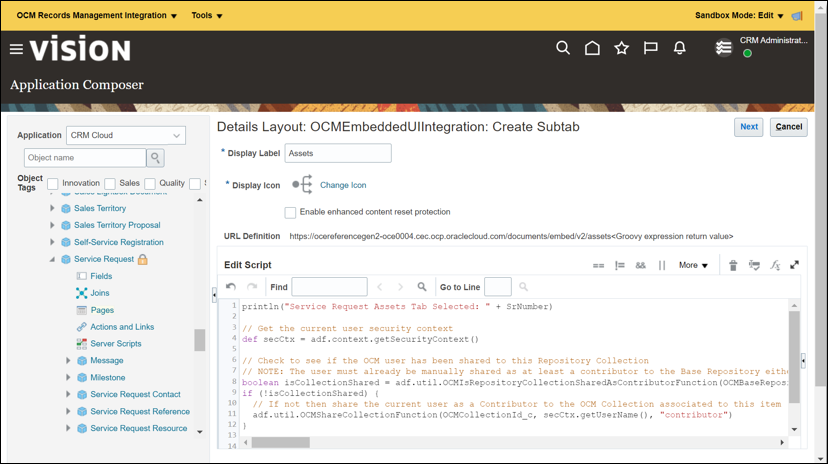This screenshot has height=464, width=828.
Task: Go to the Home icon
Action: click(592, 48)
